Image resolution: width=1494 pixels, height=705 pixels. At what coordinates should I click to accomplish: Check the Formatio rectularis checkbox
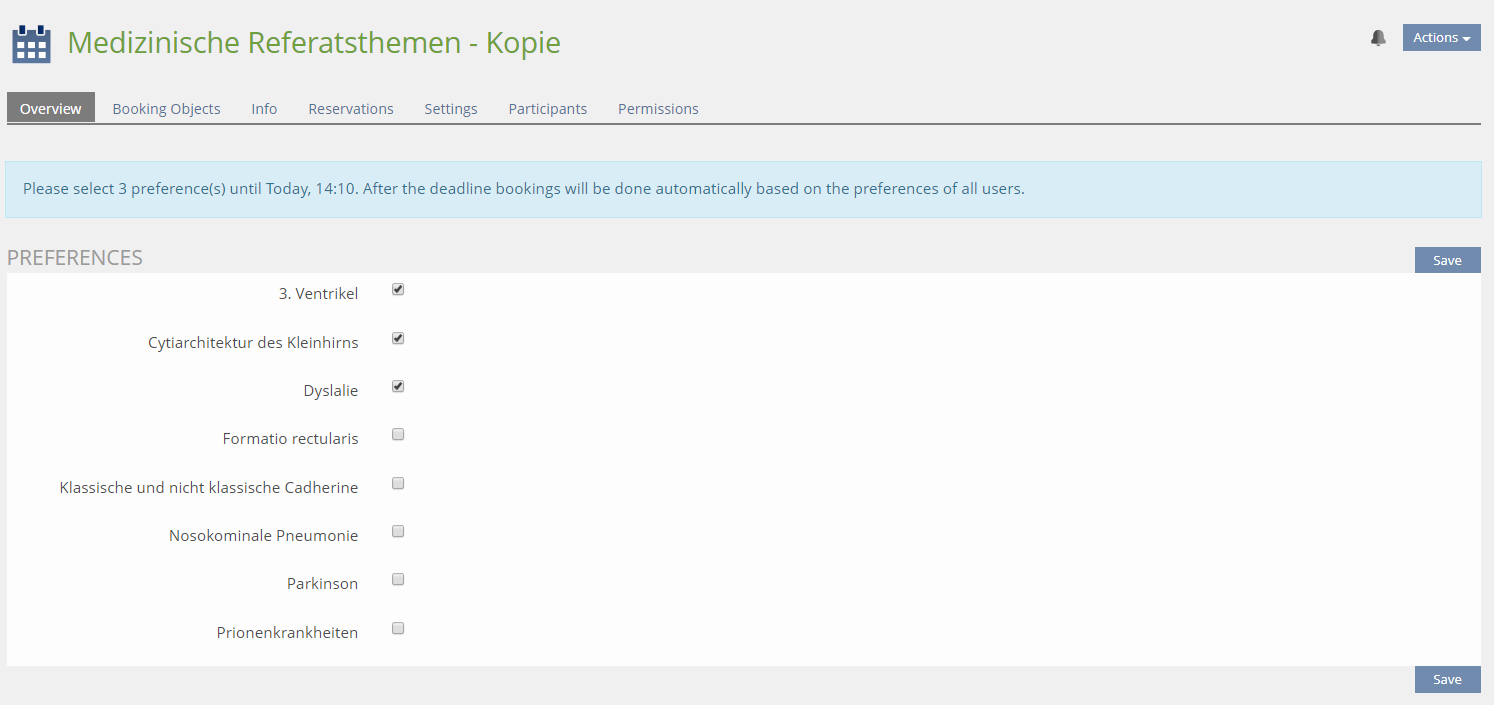(398, 435)
